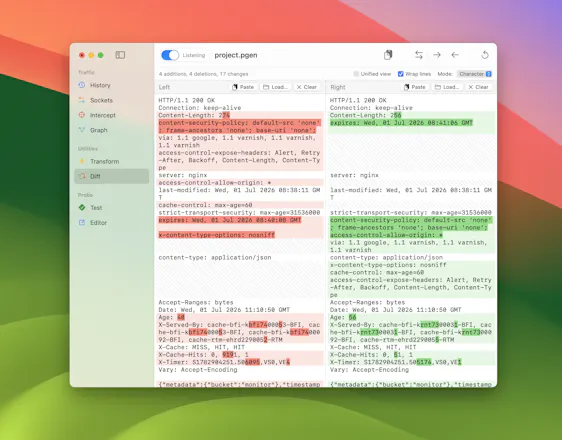
Task: Click right content-type: application/json line
Action: tap(386, 258)
